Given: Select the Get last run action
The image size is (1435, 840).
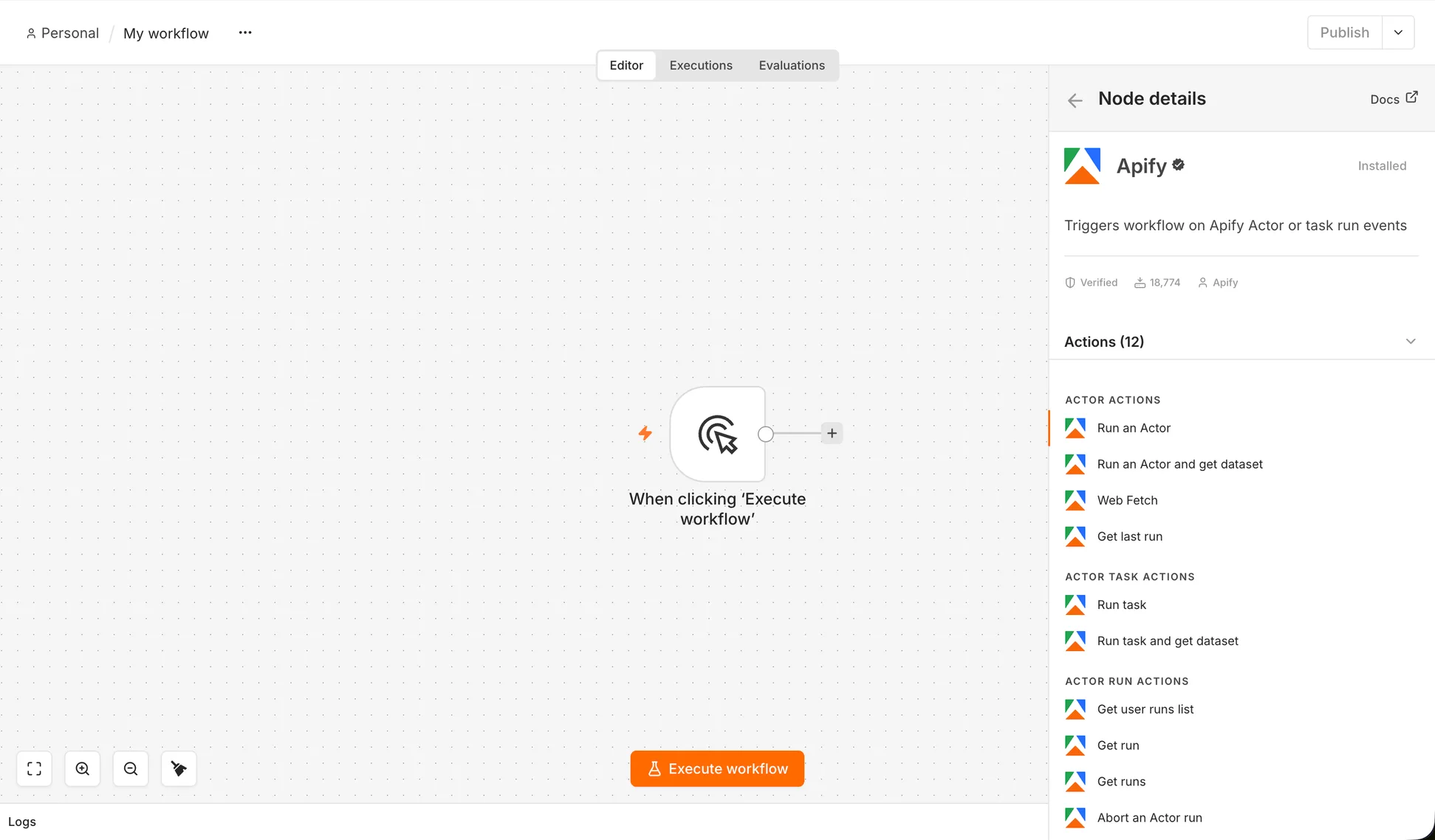Looking at the screenshot, I should [x=1242, y=537].
